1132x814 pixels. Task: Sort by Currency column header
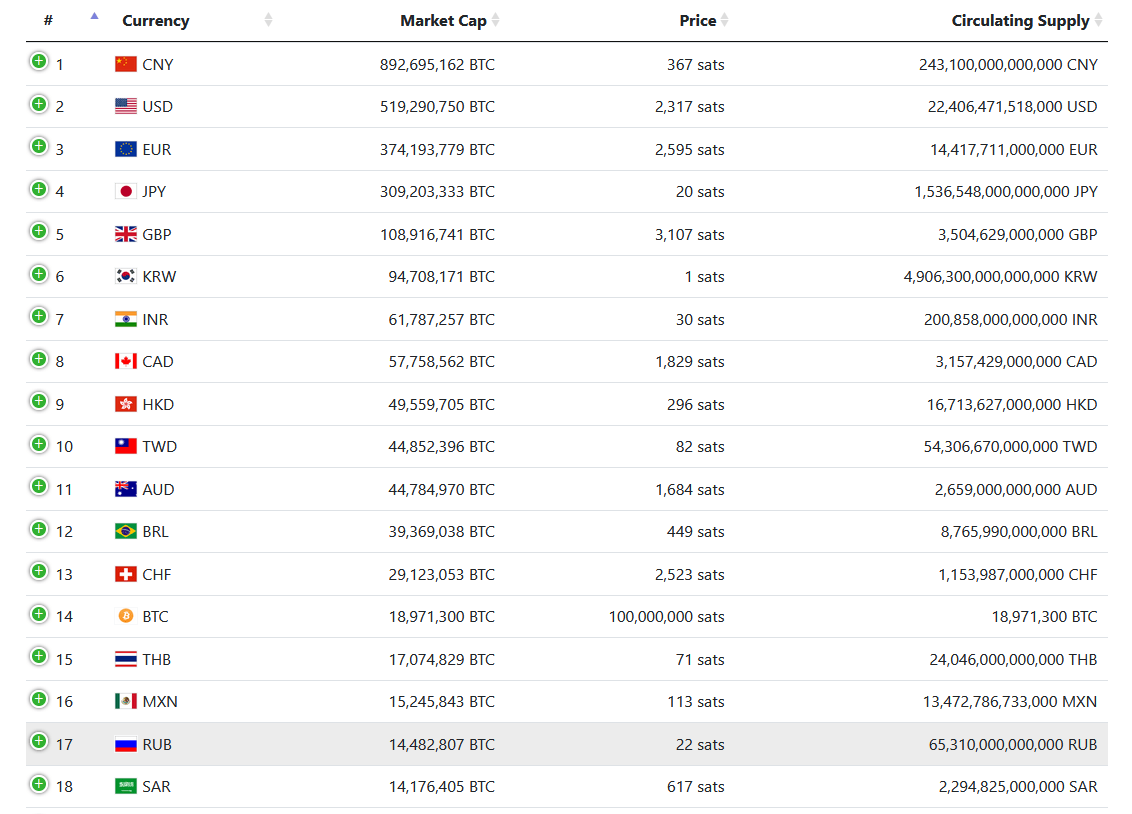[x=156, y=21]
